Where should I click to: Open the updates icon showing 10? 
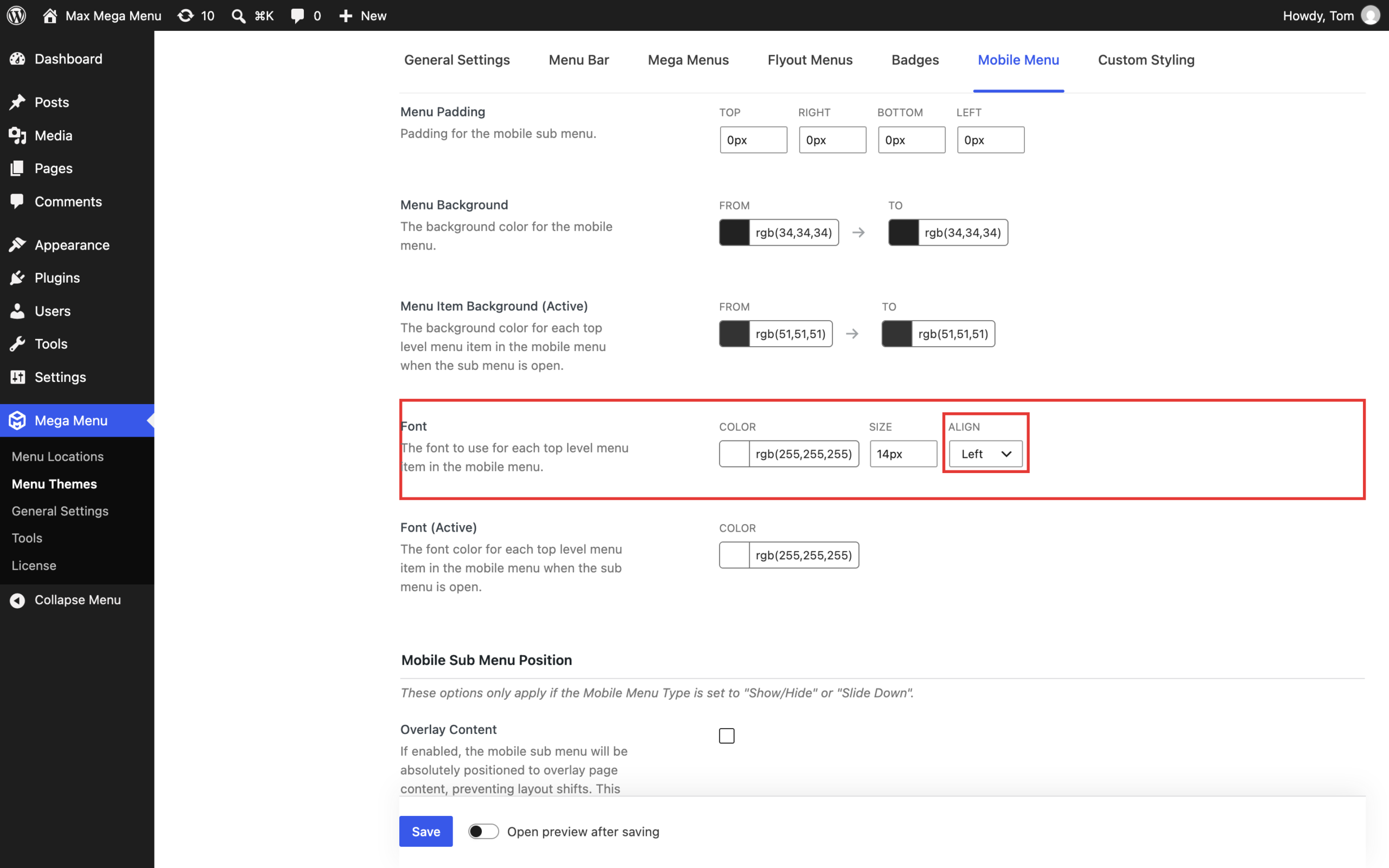tap(186, 16)
